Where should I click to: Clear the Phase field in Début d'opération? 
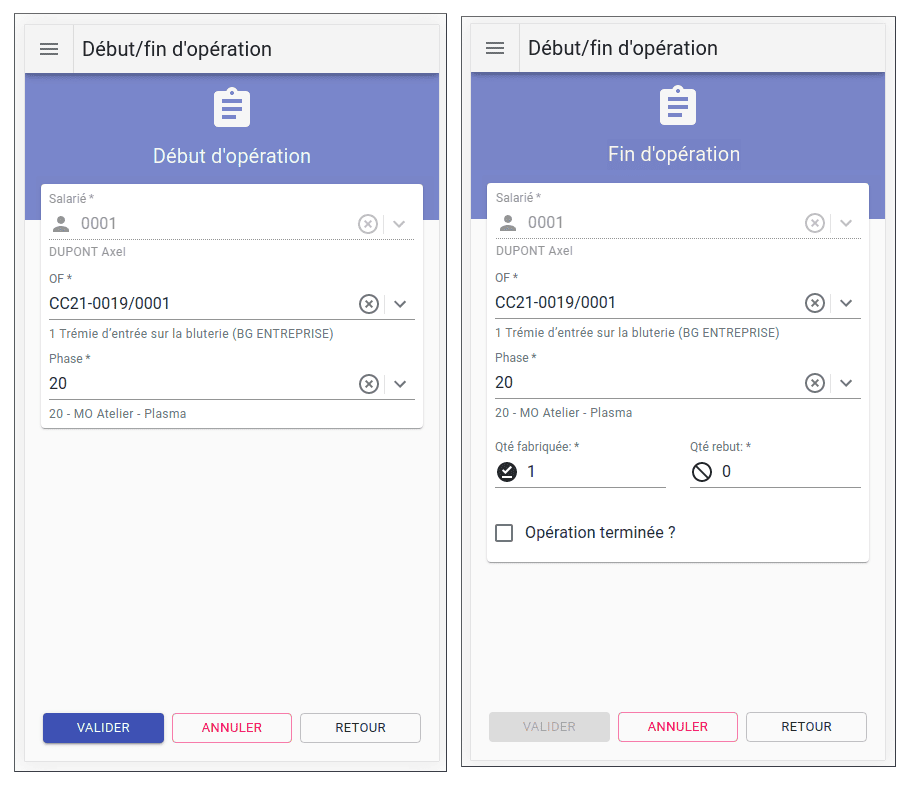369,384
